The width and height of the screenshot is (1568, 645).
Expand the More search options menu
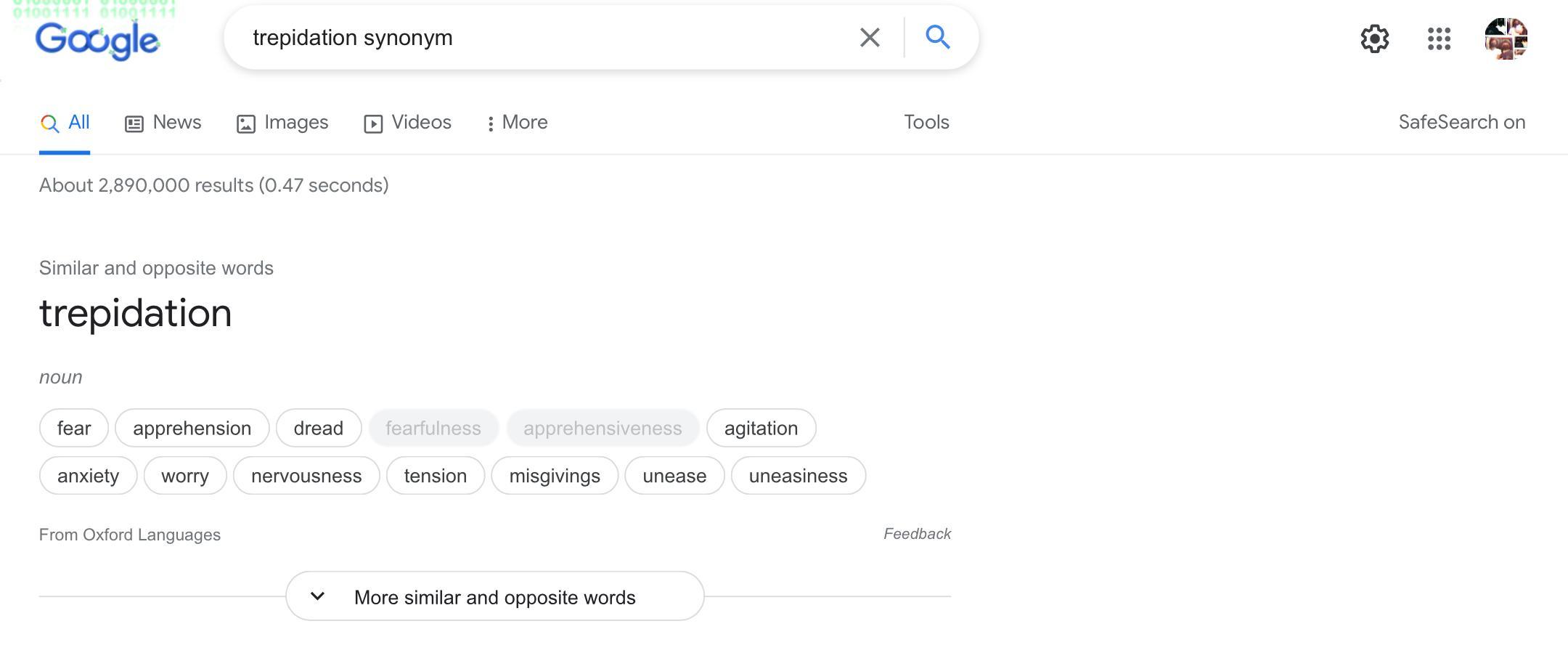tap(517, 123)
